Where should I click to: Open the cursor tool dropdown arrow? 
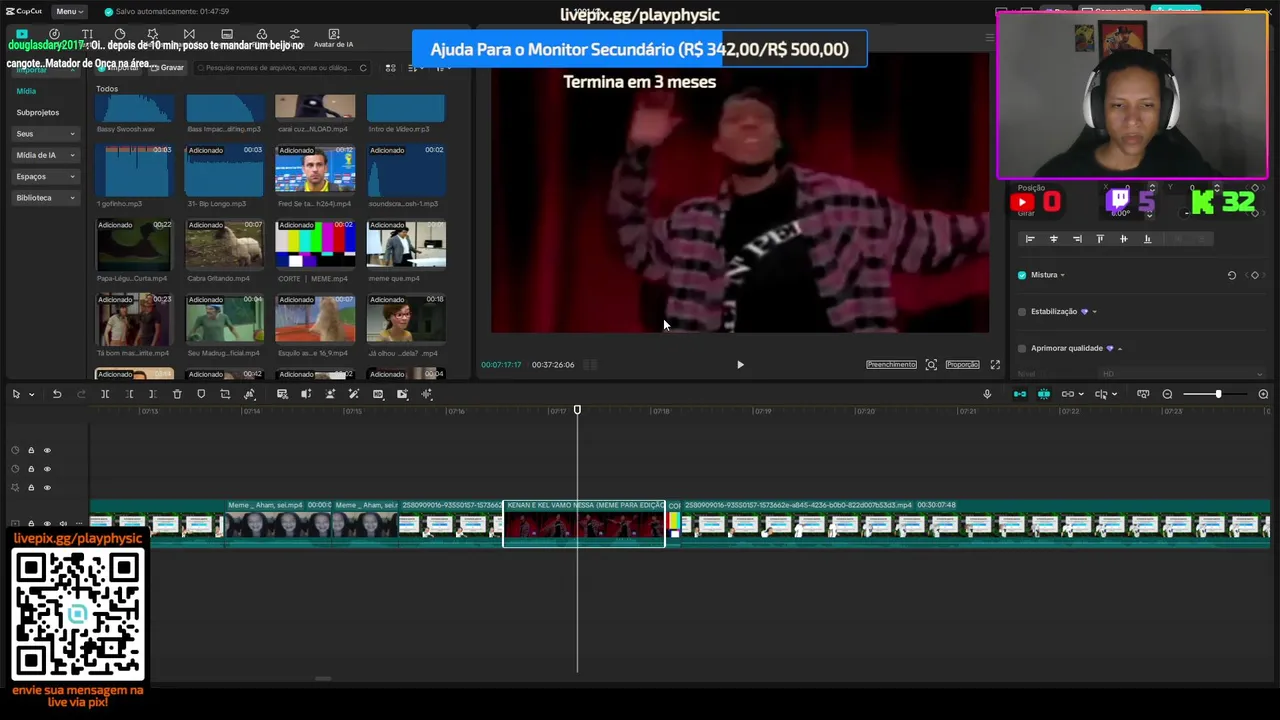[31, 394]
